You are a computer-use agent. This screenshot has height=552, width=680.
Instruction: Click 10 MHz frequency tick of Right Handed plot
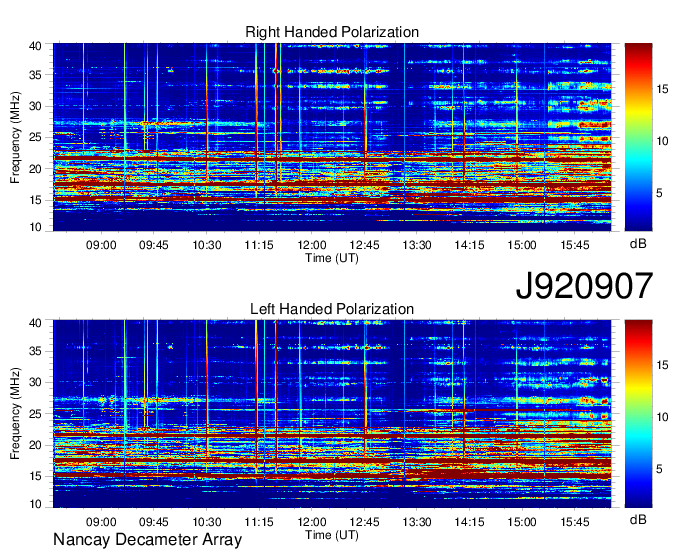click(35, 227)
